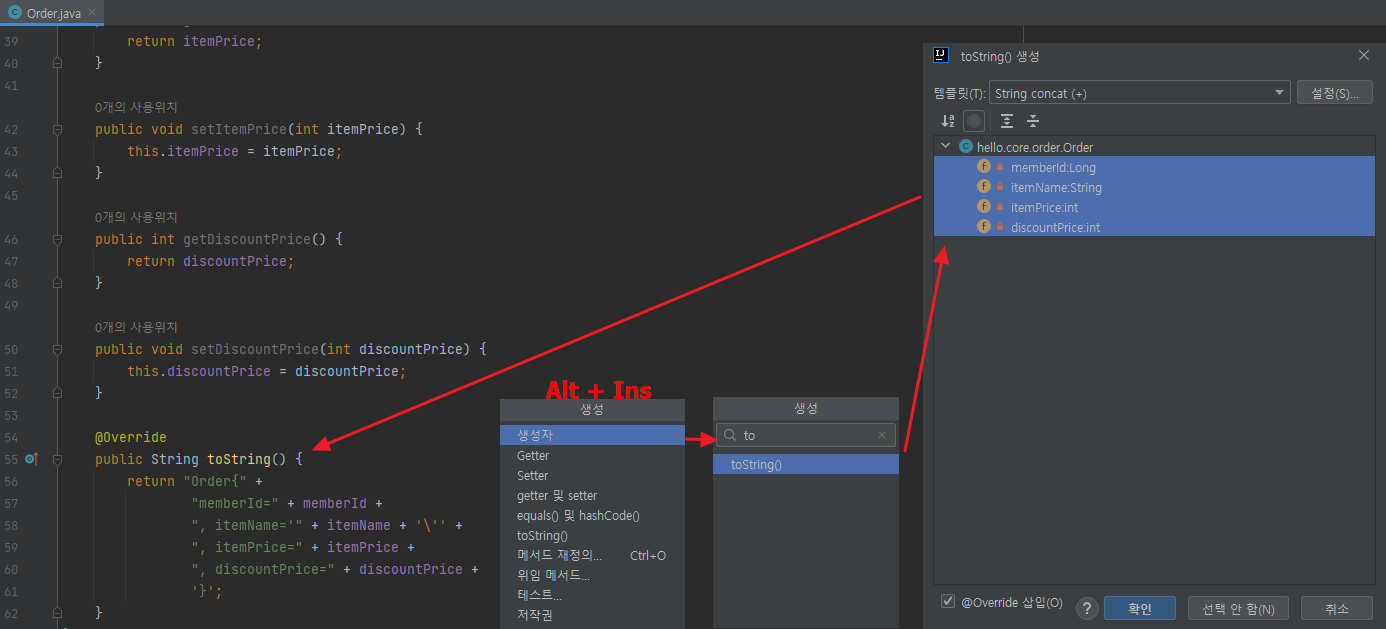Click the IntelliJ logo in dialog title bar
This screenshot has height=629, width=1386.
pos(941,56)
